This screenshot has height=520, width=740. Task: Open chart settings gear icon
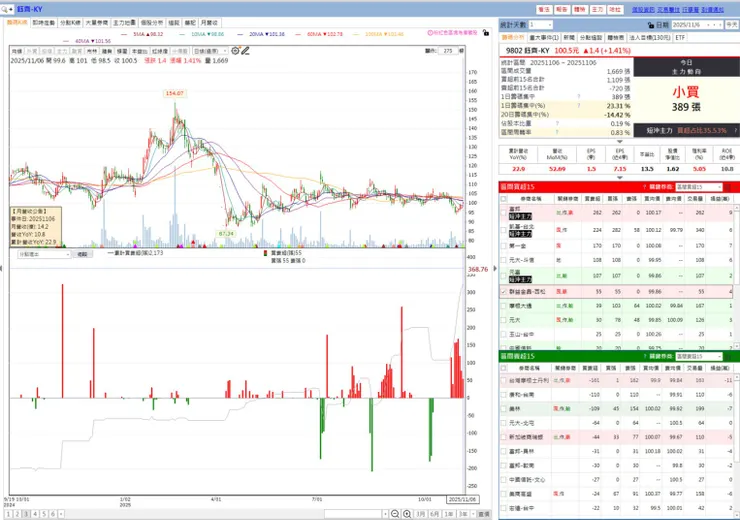coord(235,50)
